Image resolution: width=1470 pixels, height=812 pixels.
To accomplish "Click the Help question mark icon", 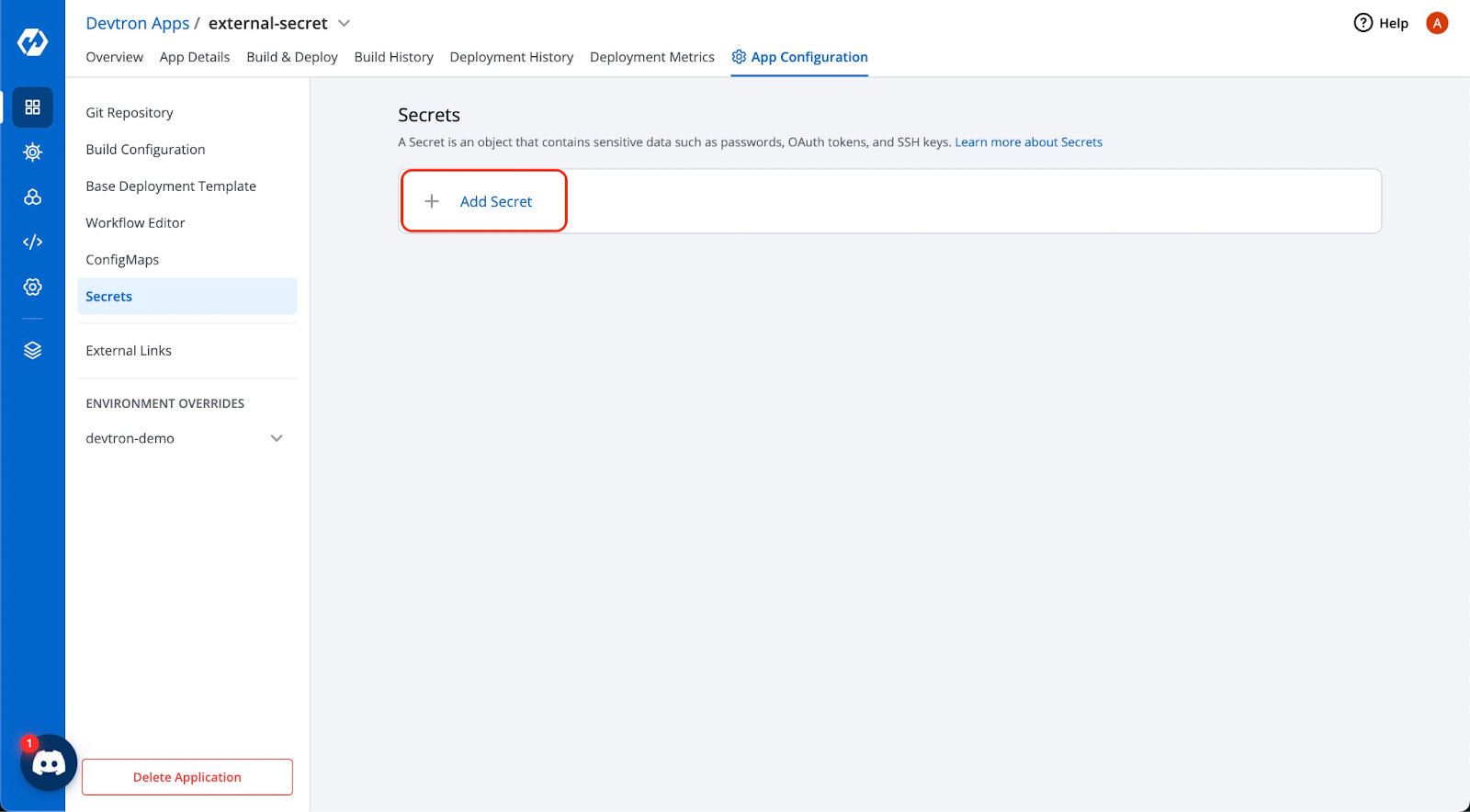I will point(1363,23).
